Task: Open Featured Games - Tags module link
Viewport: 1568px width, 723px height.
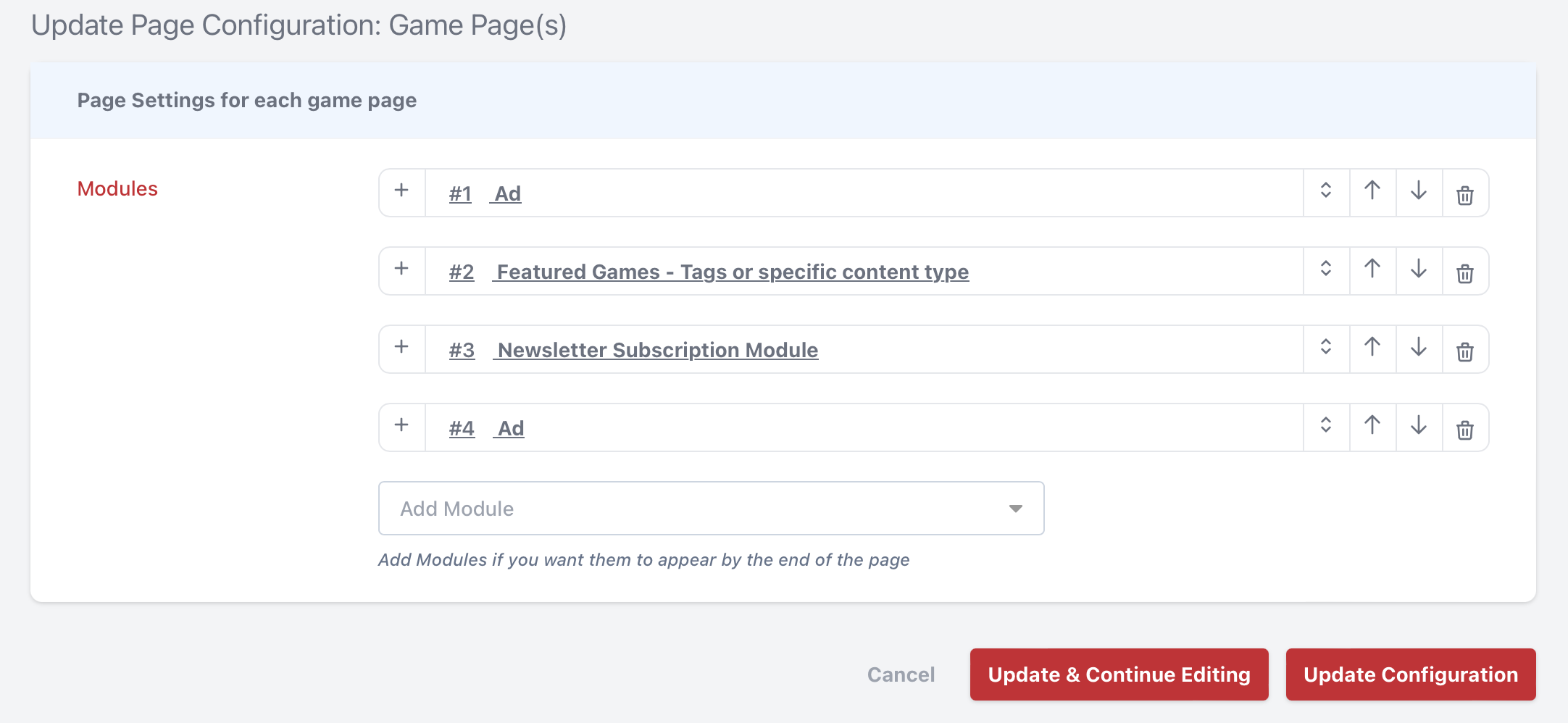Action: pyautogui.click(x=709, y=272)
